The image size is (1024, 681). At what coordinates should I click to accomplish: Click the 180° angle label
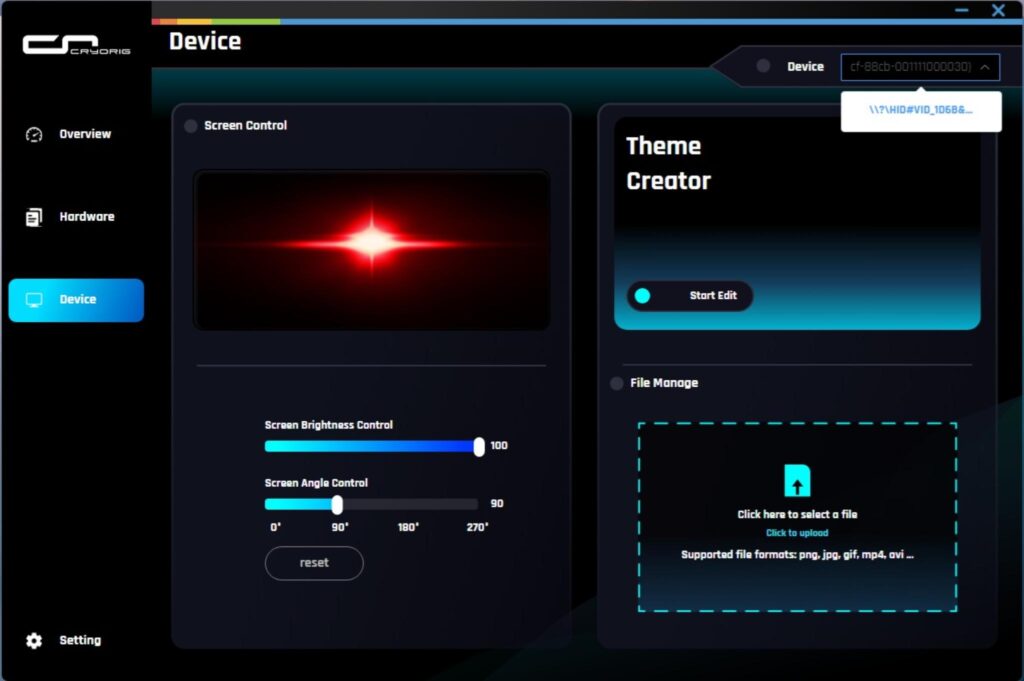408,527
